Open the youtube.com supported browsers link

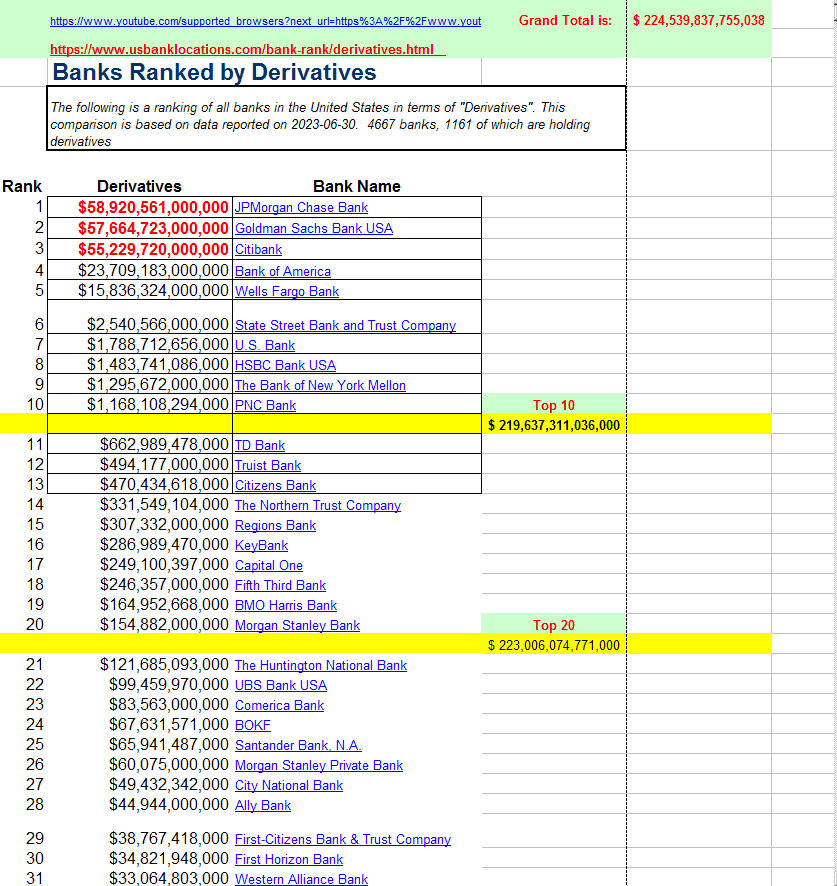pyautogui.click(x=266, y=21)
